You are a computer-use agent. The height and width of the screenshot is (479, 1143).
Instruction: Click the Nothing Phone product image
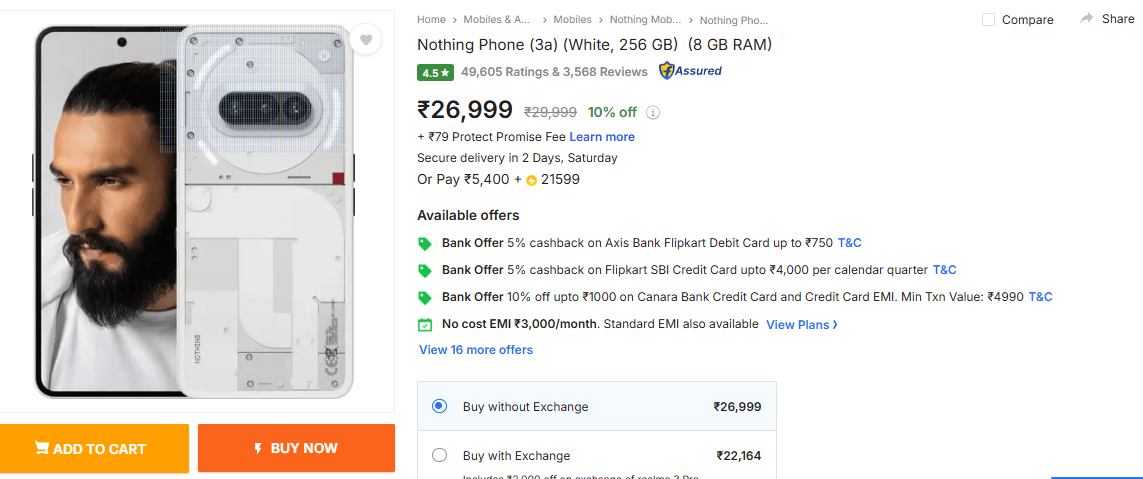point(197,210)
